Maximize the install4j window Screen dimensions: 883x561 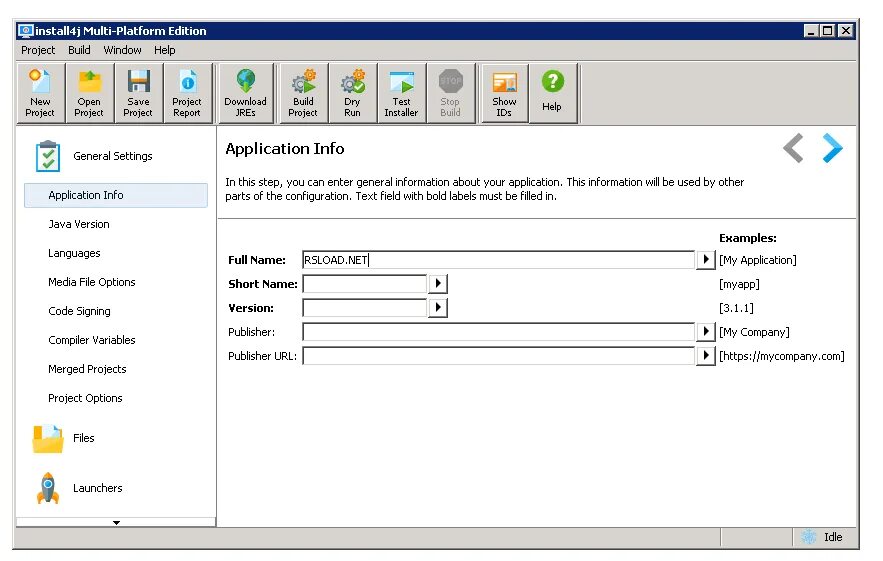click(828, 31)
